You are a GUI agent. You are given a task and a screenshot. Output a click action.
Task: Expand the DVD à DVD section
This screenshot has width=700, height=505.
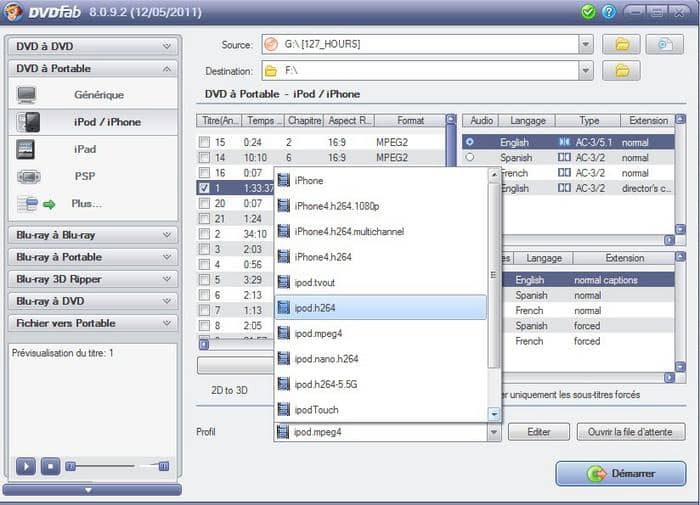point(92,46)
